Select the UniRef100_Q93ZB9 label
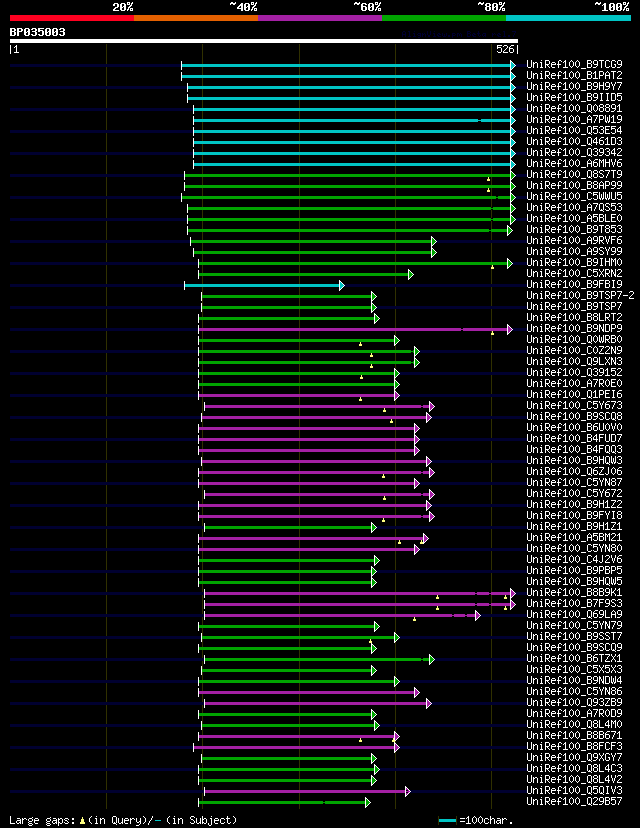The width and height of the screenshot is (640, 828). tap(574, 702)
